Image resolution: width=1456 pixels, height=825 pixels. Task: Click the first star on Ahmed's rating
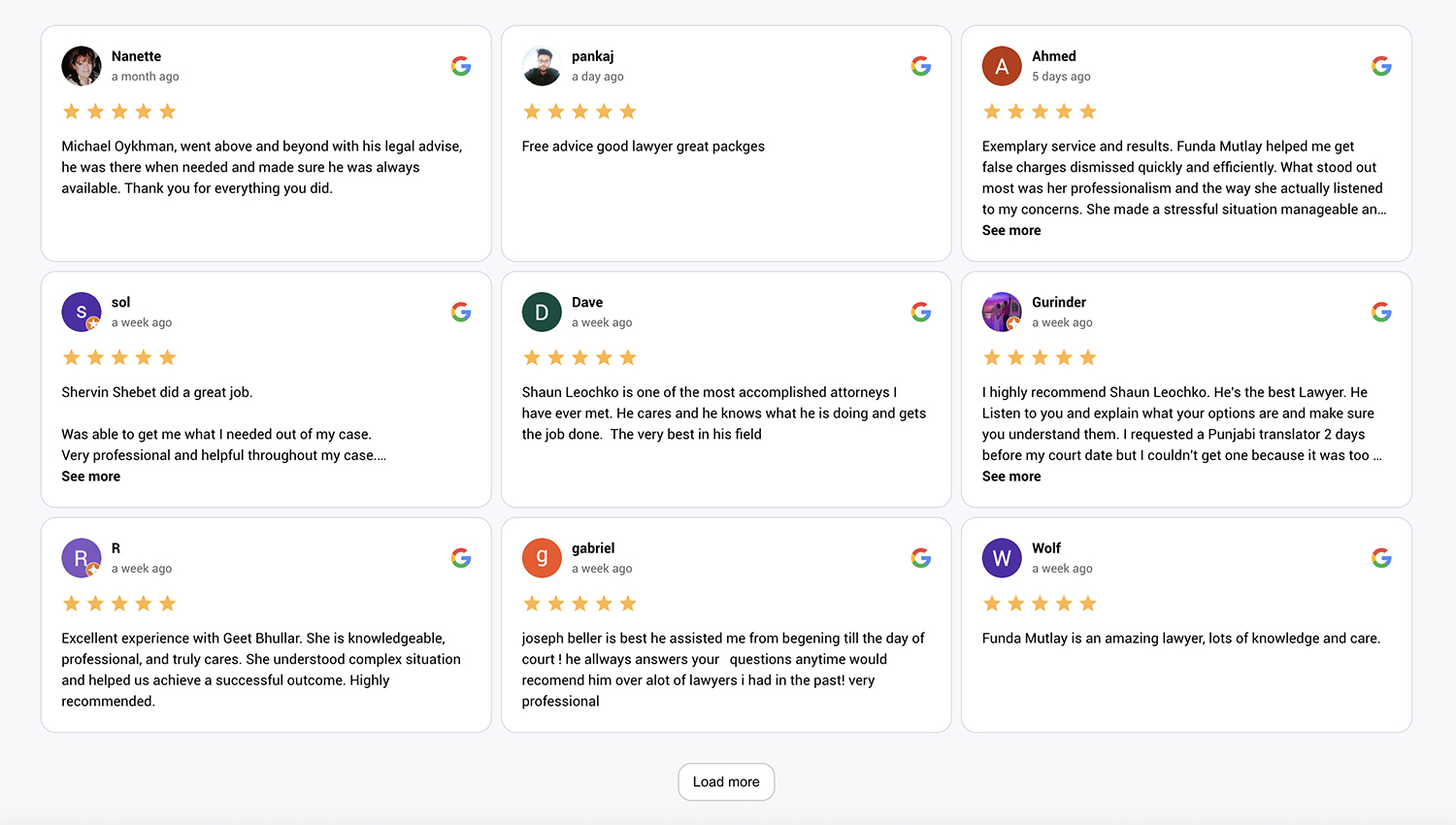992,111
